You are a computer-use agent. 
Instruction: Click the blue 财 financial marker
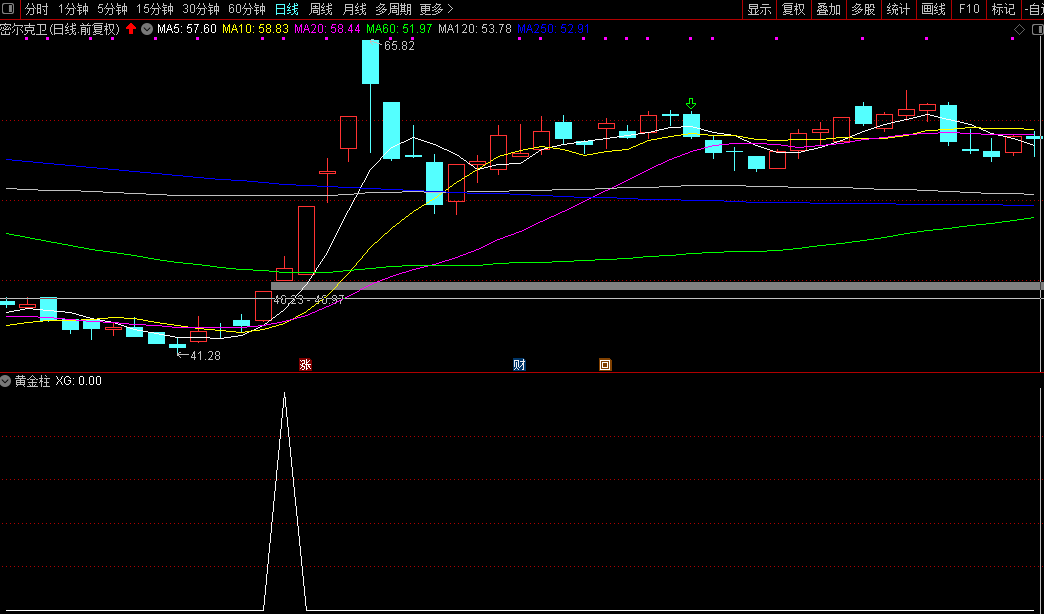pyautogui.click(x=519, y=364)
